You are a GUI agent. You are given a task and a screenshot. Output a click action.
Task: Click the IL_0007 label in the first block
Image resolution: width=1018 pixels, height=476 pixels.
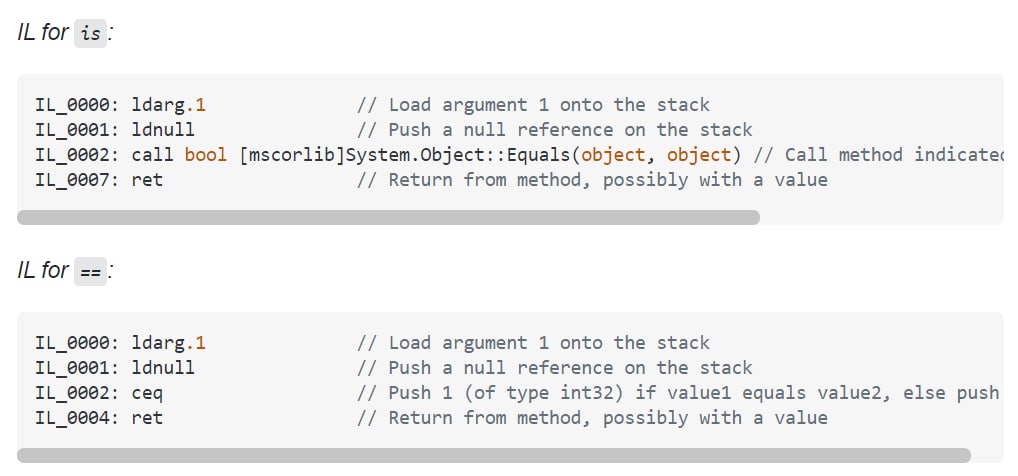tap(77, 180)
